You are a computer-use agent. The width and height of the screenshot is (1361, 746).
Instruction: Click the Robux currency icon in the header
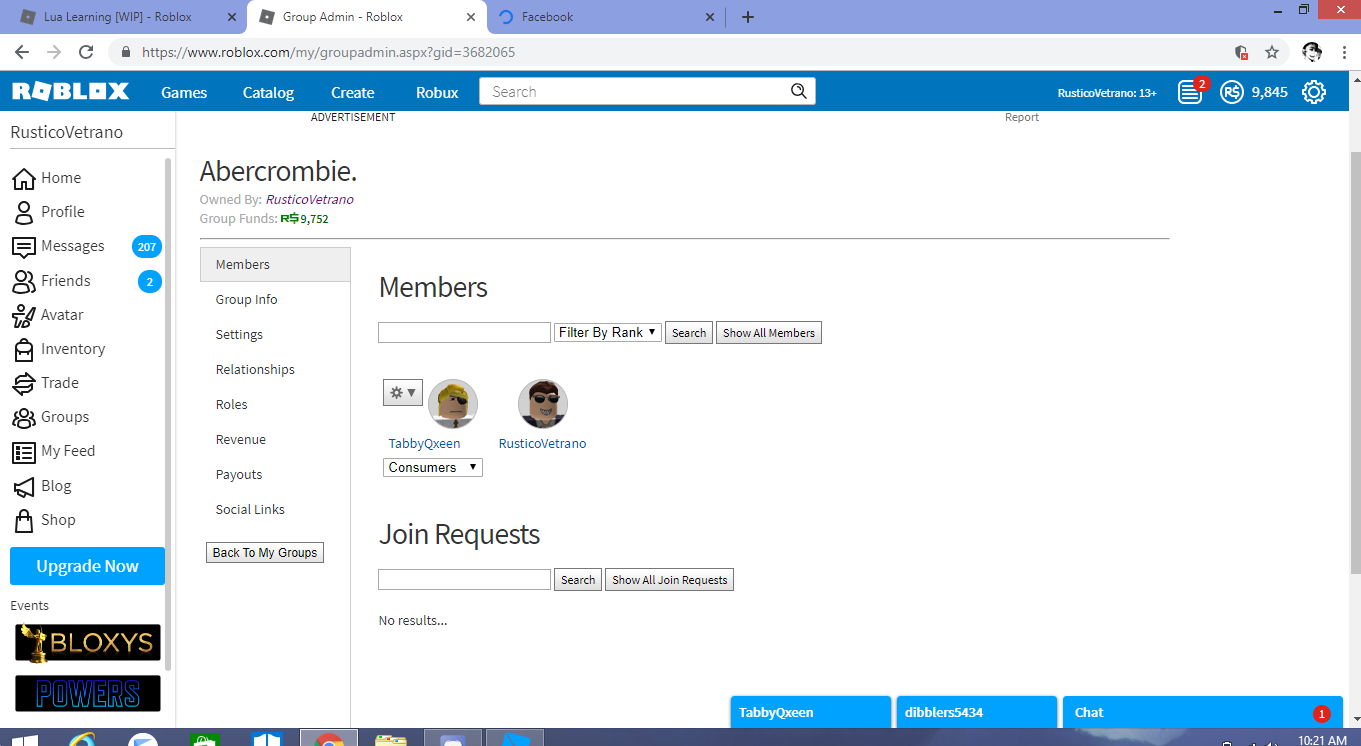[1232, 92]
